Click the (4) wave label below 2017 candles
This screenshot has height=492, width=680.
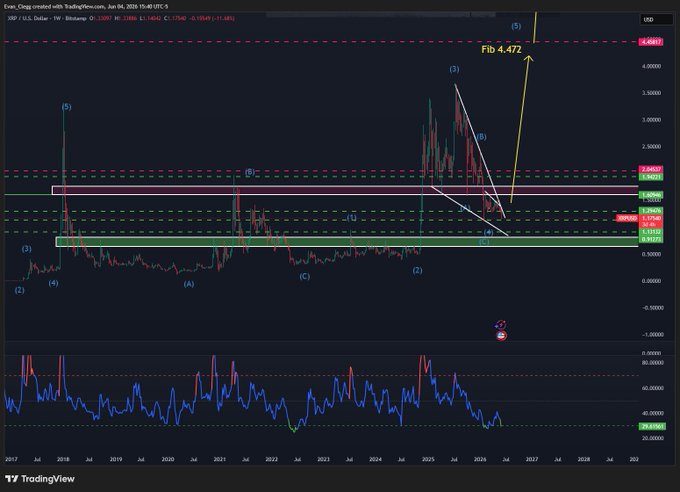[53, 283]
